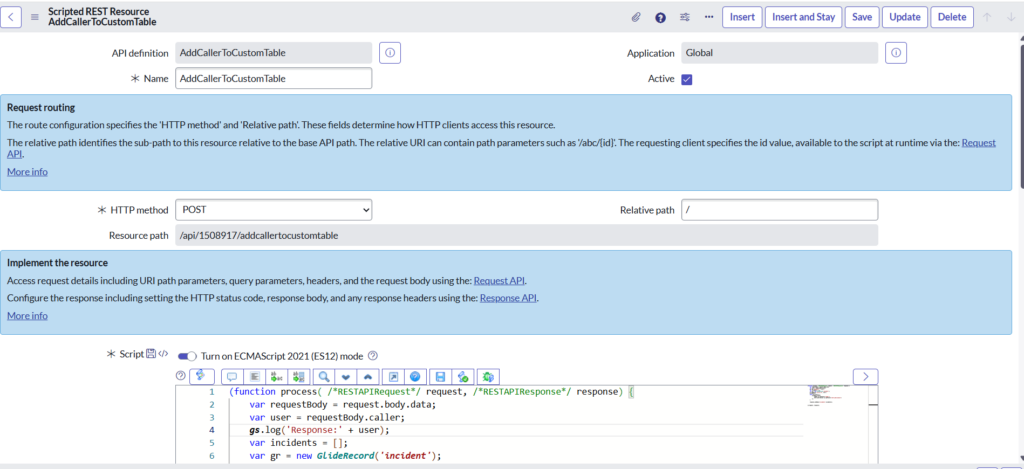
Task: Open the Response API link
Action: click(x=508, y=298)
